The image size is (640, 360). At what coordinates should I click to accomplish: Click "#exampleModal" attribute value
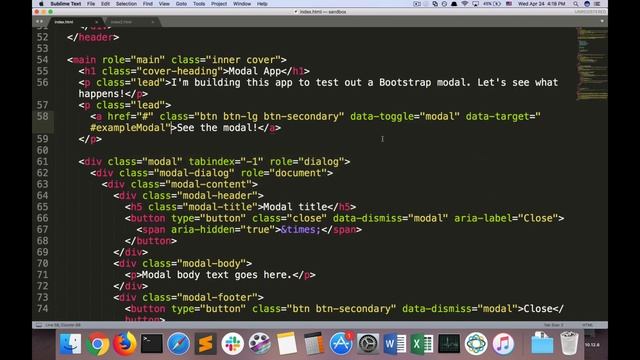[x=127, y=128]
